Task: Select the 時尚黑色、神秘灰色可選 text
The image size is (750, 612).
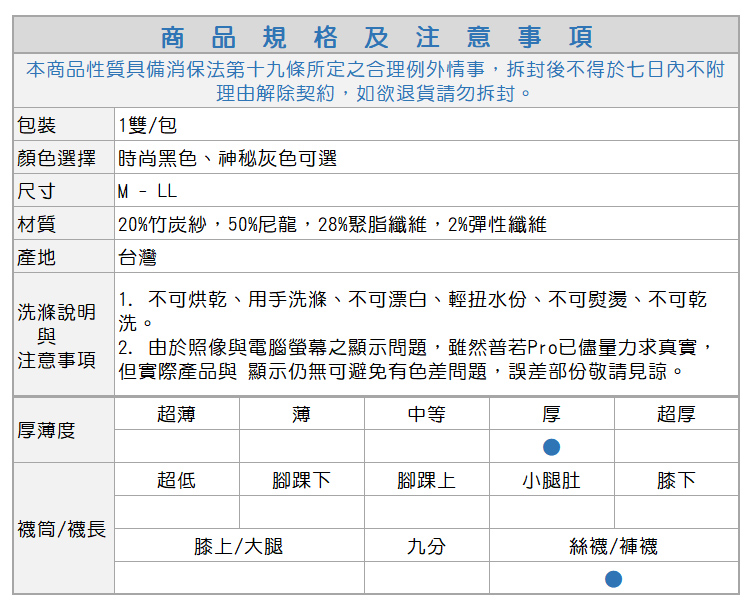Action: pos(227,158)
